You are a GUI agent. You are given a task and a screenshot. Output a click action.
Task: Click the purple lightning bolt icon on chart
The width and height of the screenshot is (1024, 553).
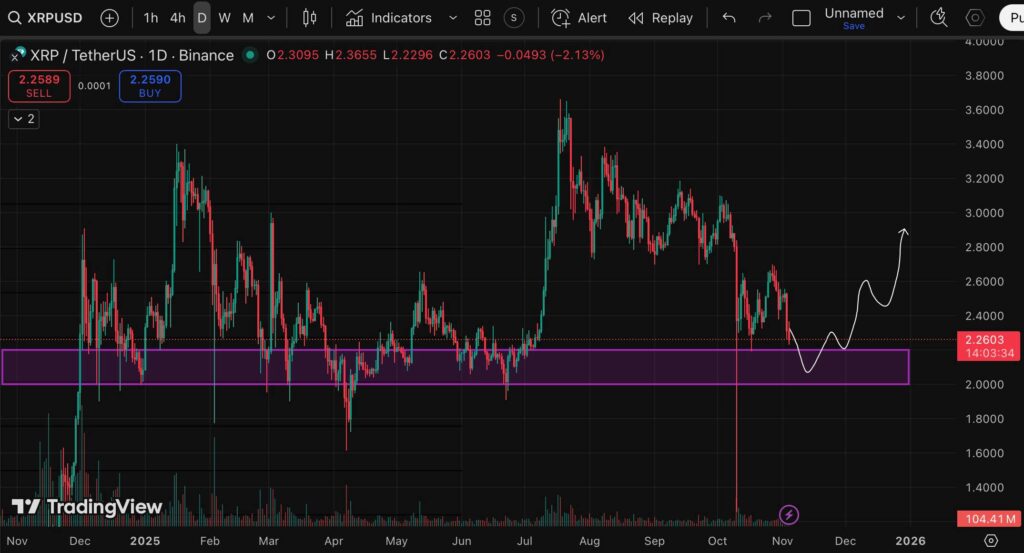tap(789, 515)
